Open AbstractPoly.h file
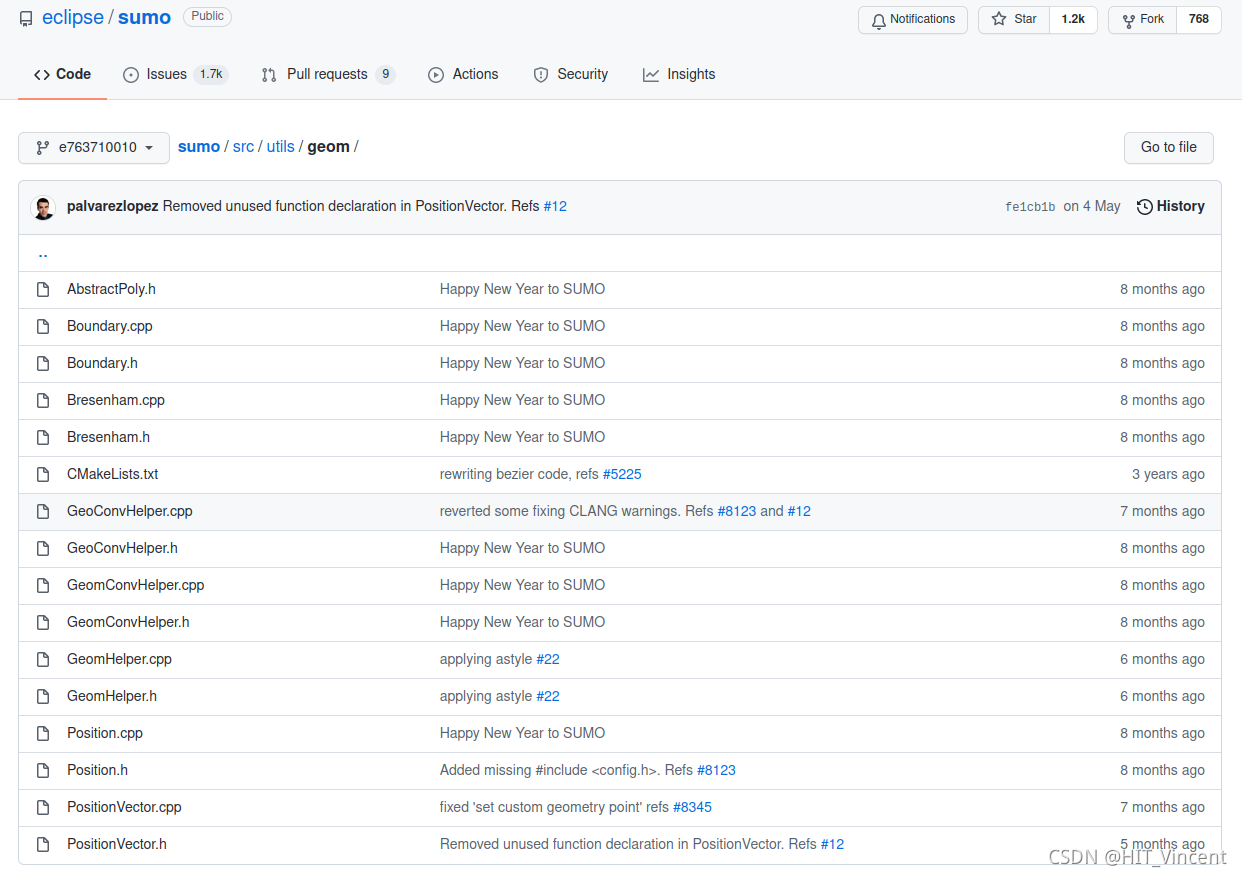 pyautogui.click(x=111, y=289)
